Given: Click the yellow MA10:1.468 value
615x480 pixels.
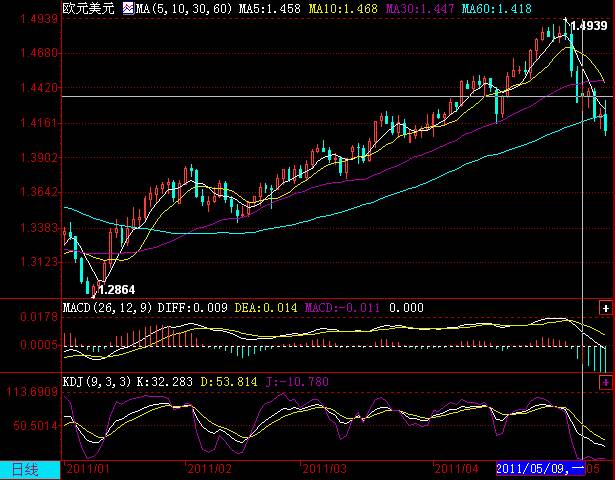Looking at the screenshot, I should coord(343,9).
